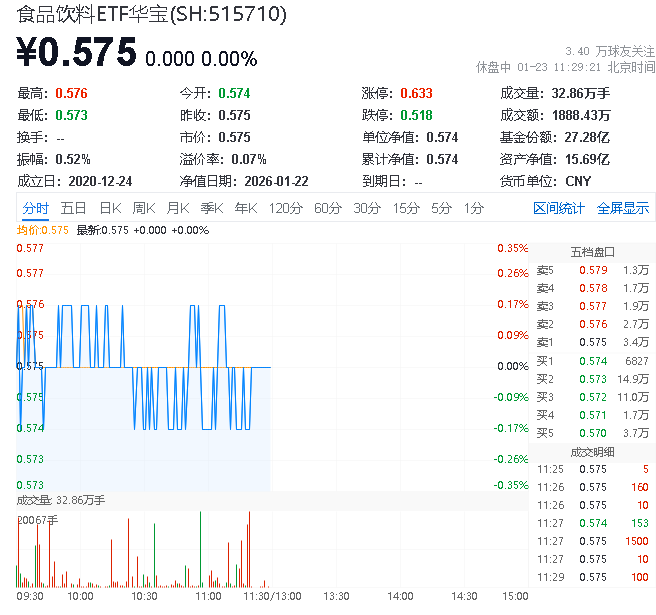The width and height of the screenshot is (656, 615).
Task: Switch to the 15分 interval
Action: (x=406, y=208)
